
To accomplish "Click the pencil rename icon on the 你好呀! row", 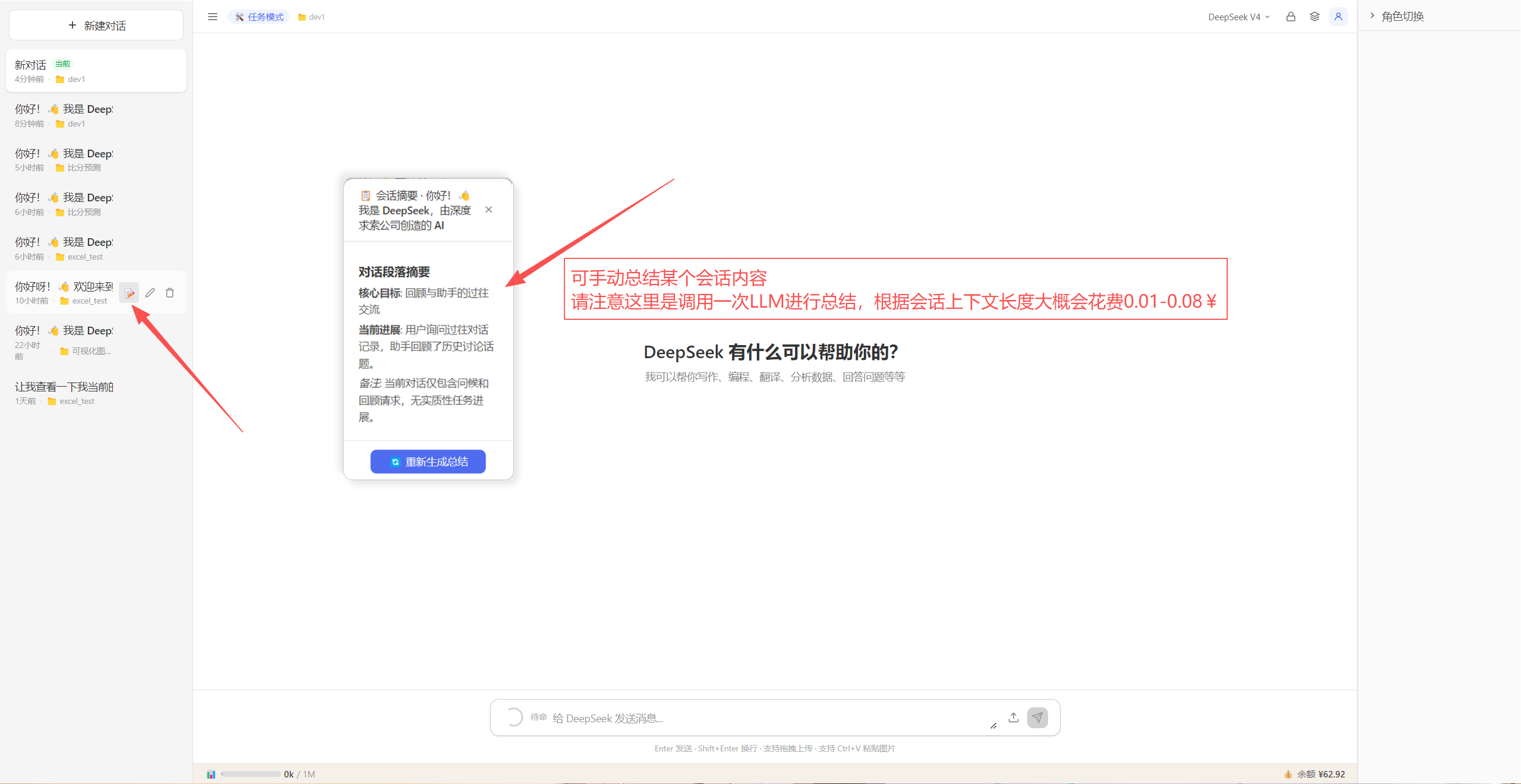I will (150, 293).
